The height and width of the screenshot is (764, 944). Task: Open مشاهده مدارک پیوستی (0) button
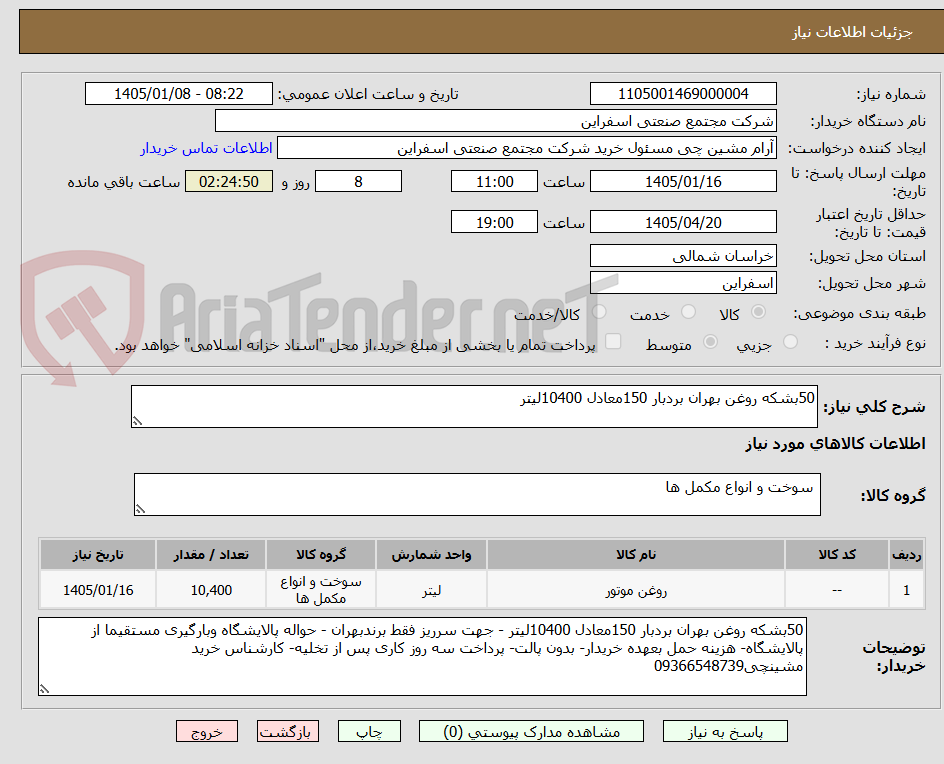[x=531, y=731]
